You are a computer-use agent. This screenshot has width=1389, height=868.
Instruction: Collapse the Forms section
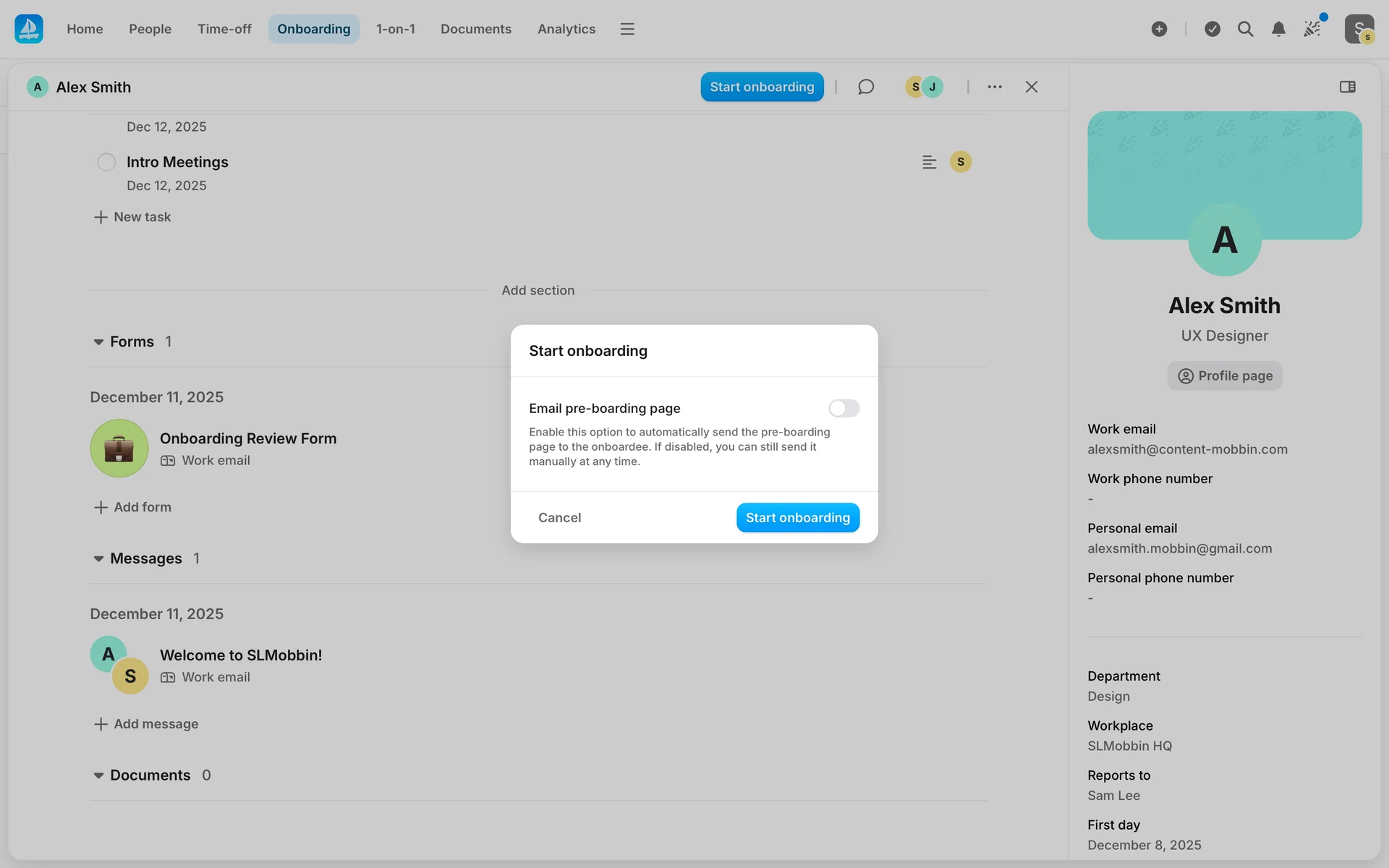(98, 342)
